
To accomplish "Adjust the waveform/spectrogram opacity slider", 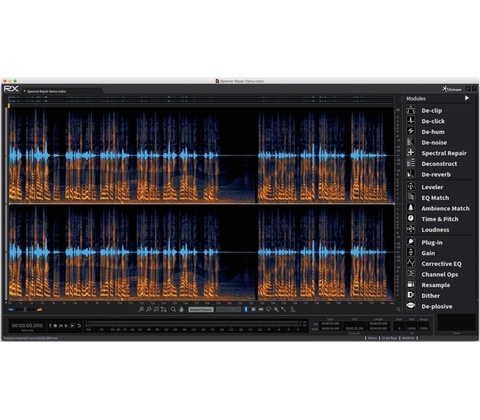I will [x=25, y=310].
